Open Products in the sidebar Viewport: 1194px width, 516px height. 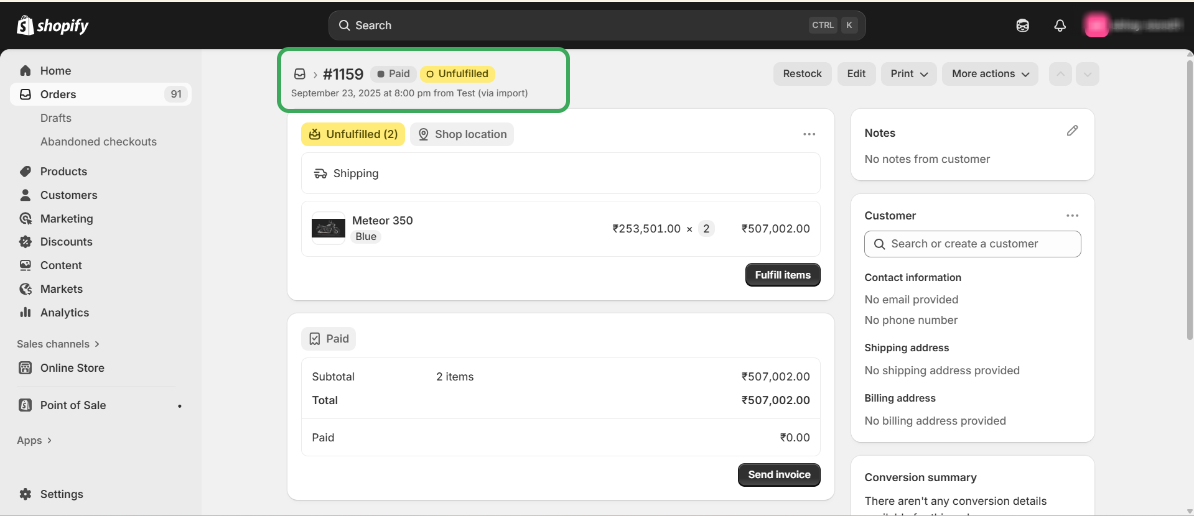(x=63, y=171)
